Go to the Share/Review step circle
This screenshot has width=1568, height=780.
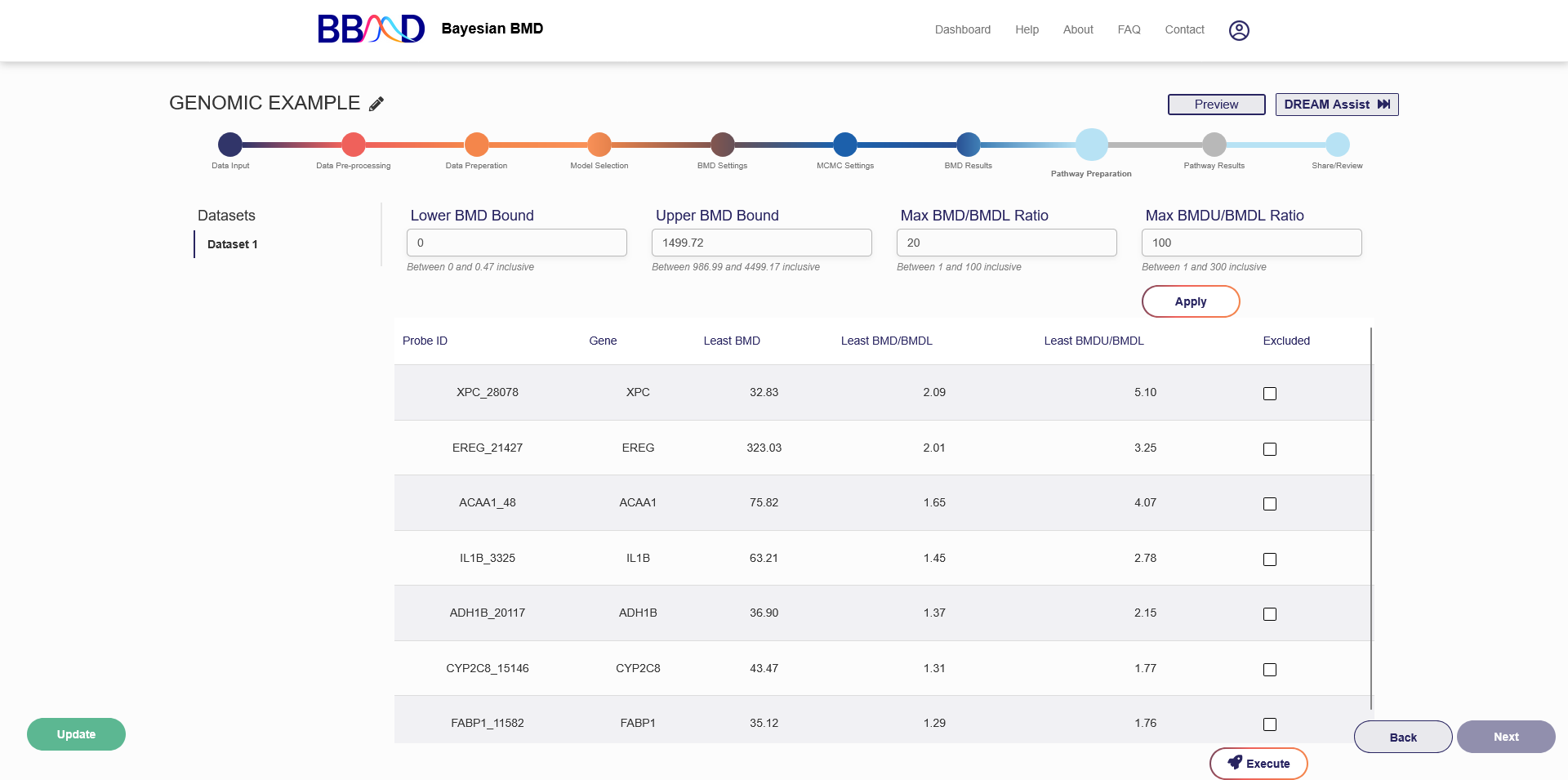1337,145
